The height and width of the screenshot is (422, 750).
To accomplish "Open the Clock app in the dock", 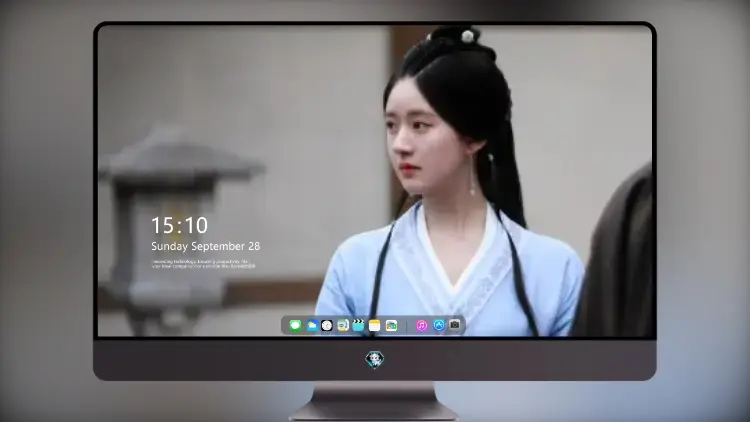I will point(327,325).
